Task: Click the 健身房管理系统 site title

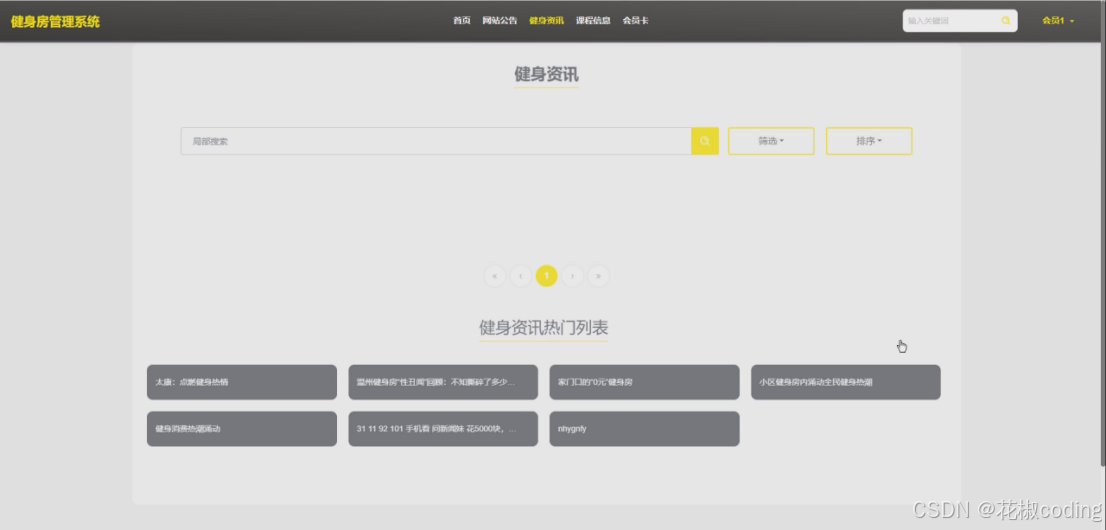Action: tap(55, 21)
